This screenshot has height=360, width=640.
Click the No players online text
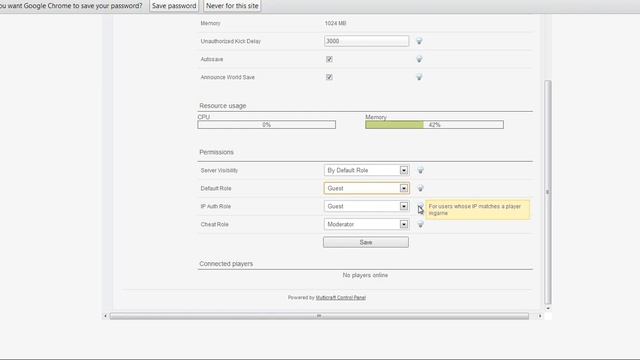pyautogui.click(x=365, y=276)
